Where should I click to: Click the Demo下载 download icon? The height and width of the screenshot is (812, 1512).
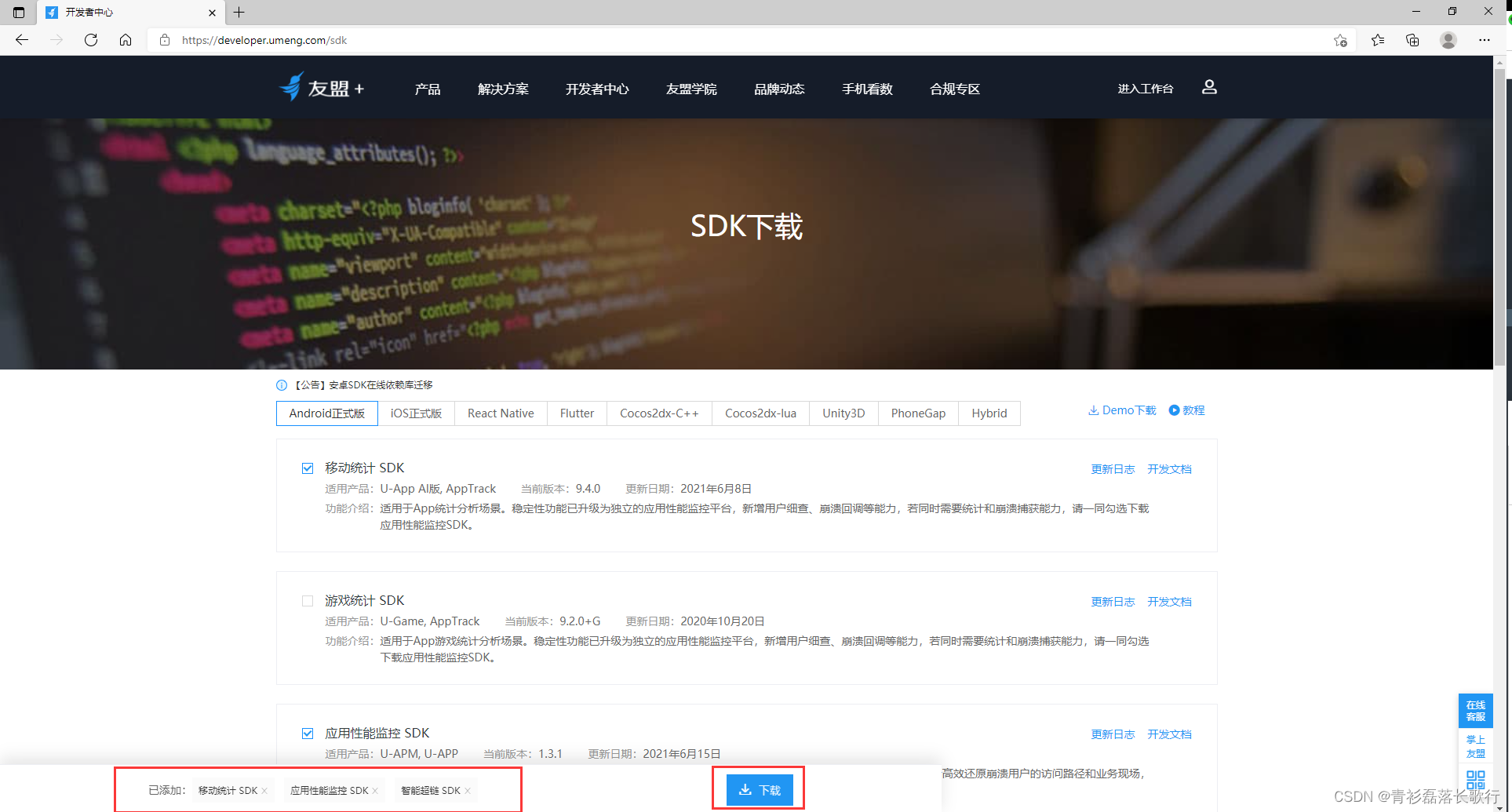click(1094, 410)
